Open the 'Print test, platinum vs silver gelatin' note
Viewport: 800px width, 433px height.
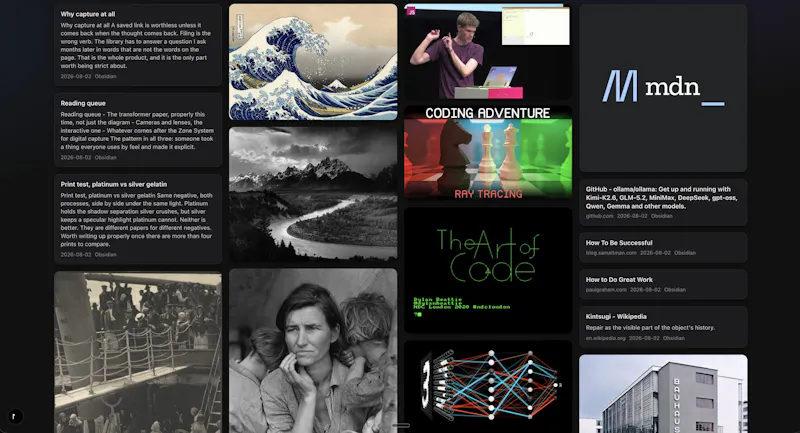(x=138, y=219)
